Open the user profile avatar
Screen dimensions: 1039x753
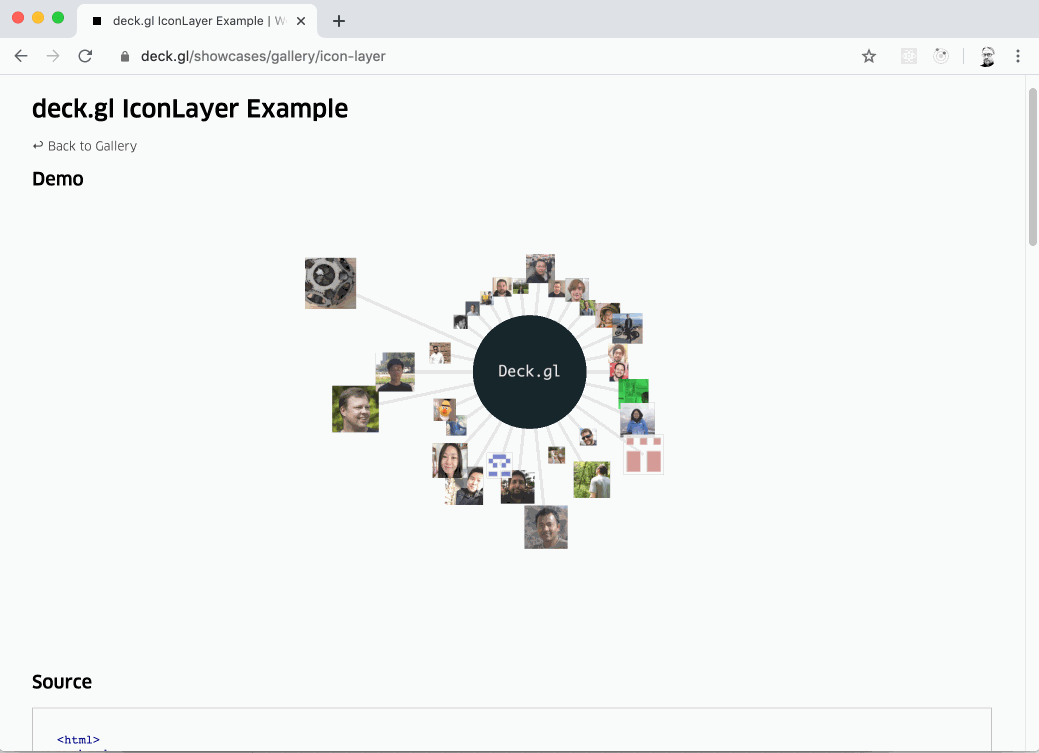(x=987, y=57)
